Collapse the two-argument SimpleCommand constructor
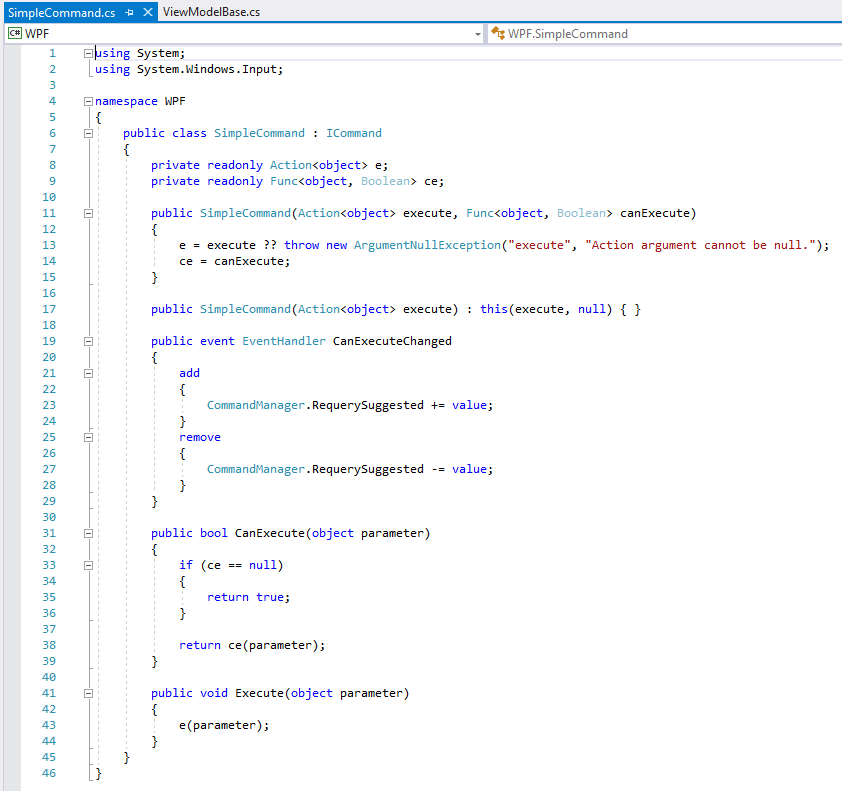The width and height of the screenshot is (842, 791). pyautogui.click(x=89, y=213)
